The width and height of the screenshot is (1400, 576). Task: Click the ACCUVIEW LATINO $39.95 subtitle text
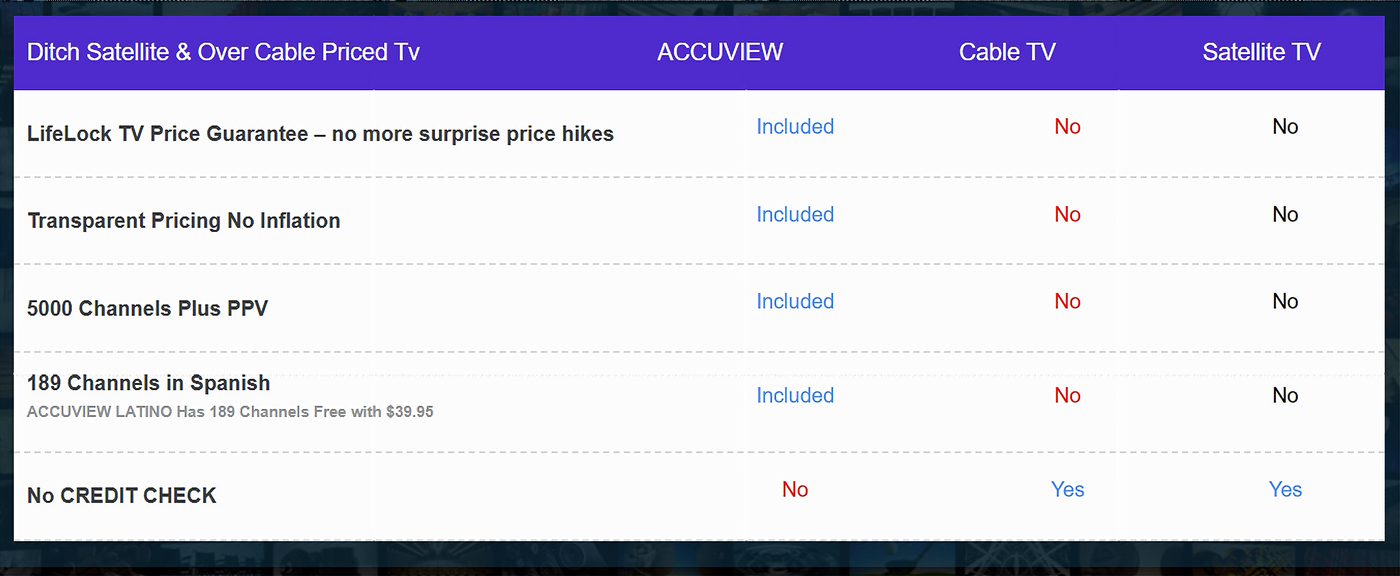click(x=230, y=412)
